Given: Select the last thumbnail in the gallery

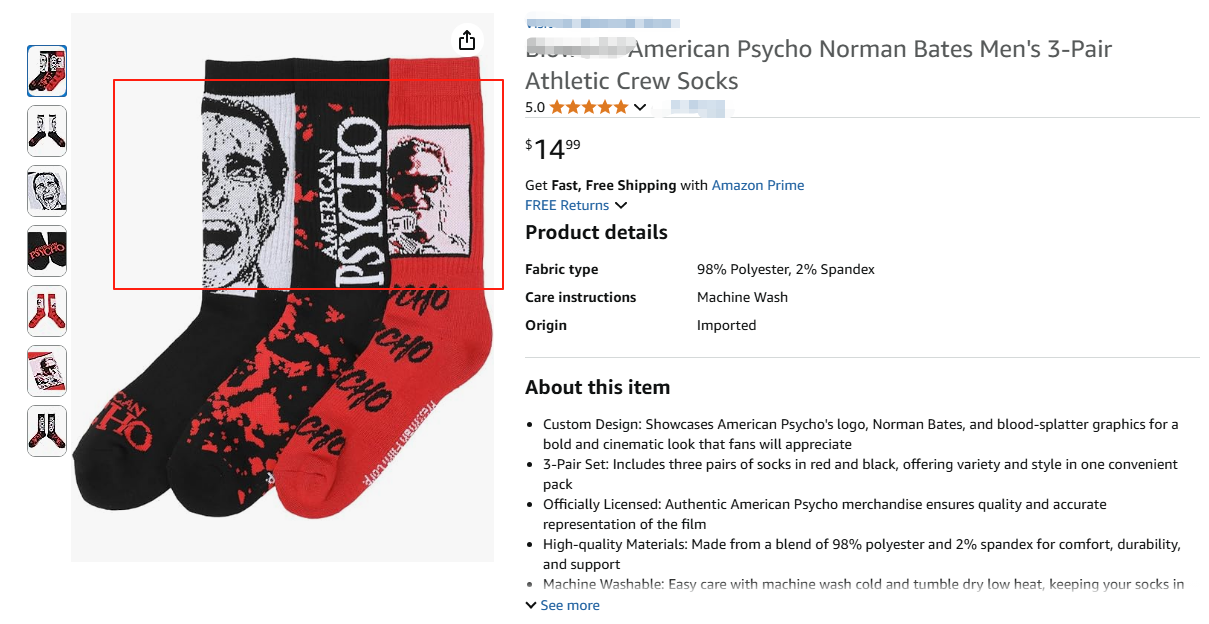Looking at the screenshot, I should point(47,431).
